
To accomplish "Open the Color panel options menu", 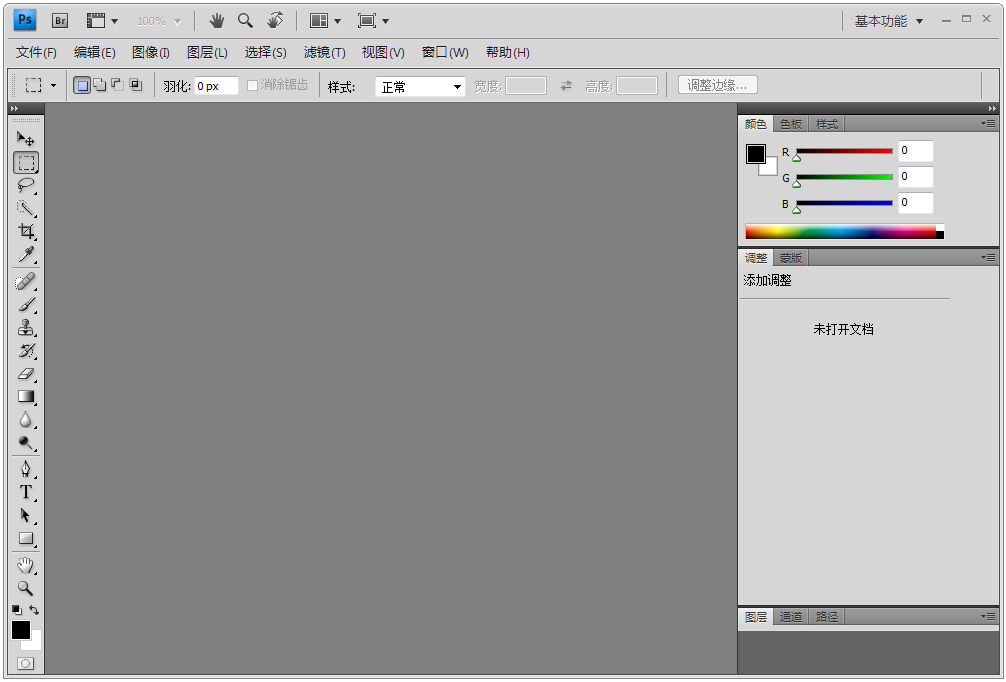I will [x=988, y=124].
